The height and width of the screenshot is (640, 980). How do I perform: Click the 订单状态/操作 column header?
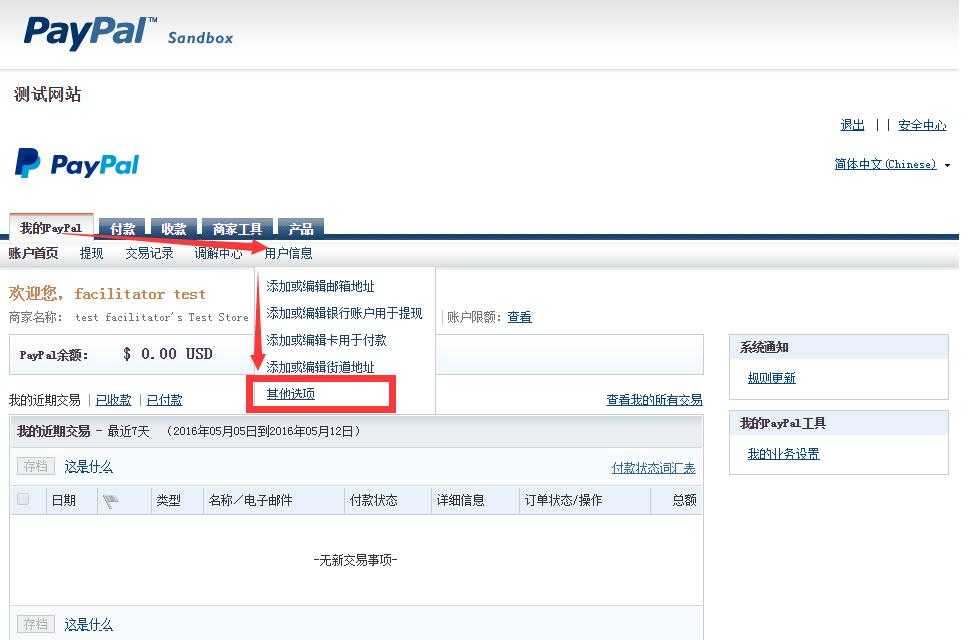(x=563, y=501)
